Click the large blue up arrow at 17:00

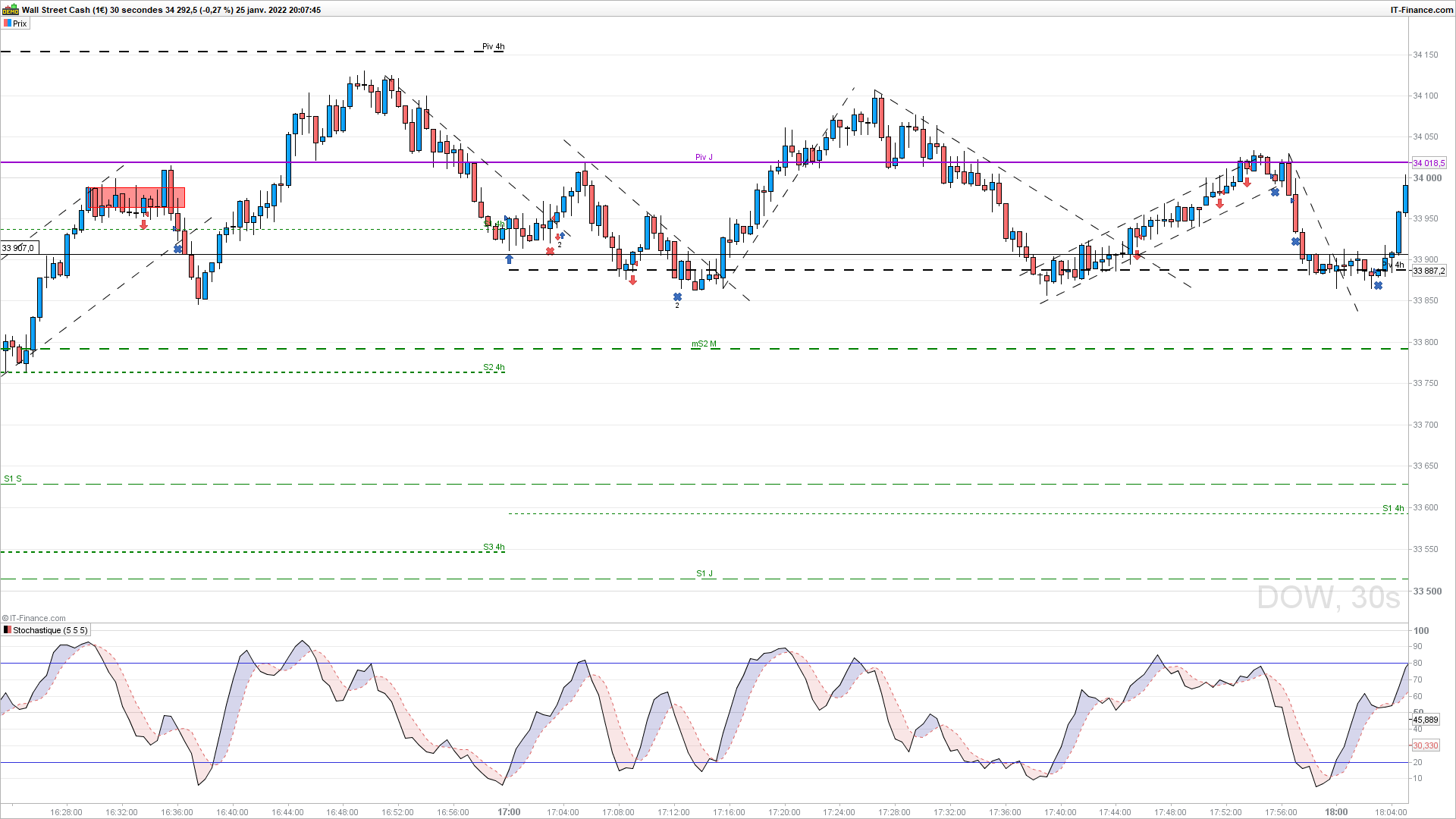point(509,259)
